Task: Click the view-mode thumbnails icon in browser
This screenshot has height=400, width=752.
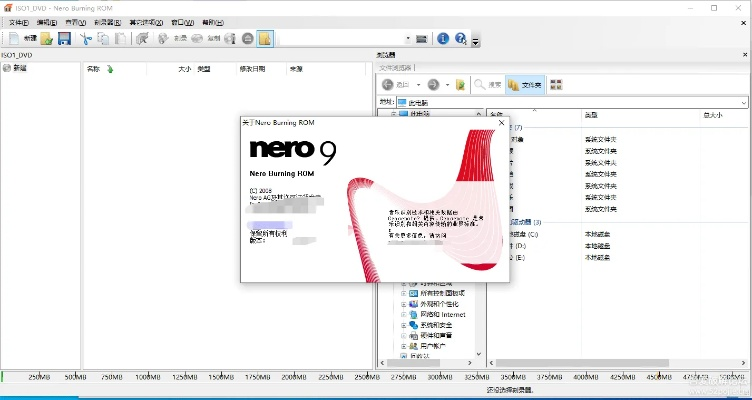Action: click(x=556, y=85)
